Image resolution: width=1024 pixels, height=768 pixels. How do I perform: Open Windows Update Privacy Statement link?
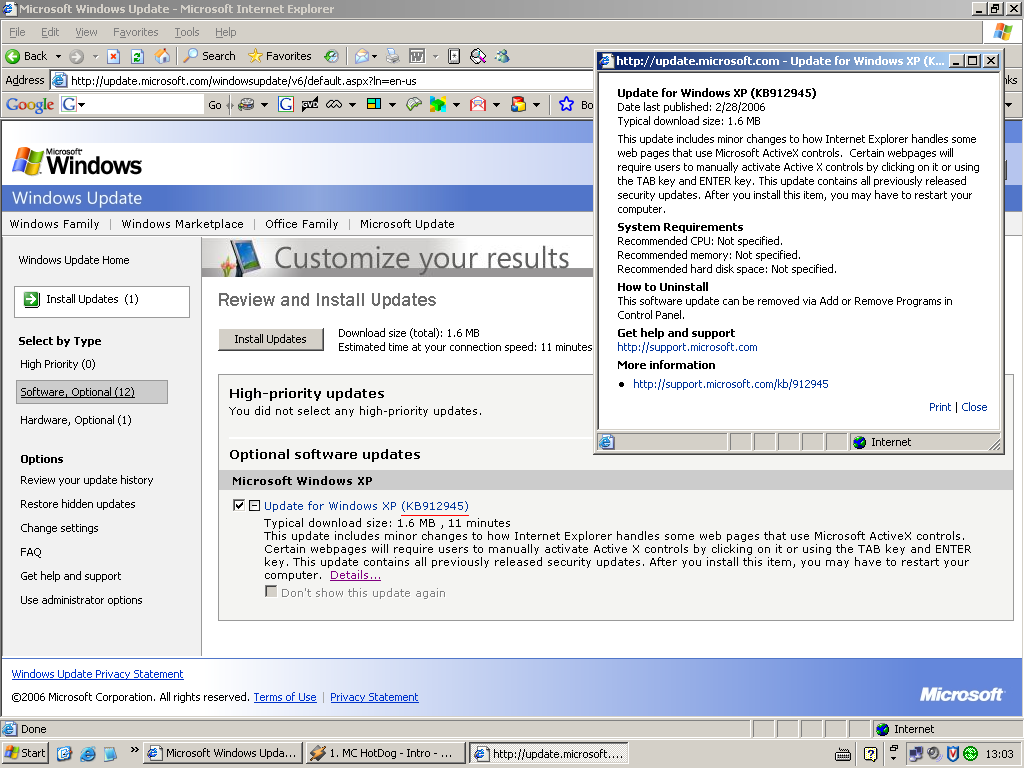coord(97,674)
